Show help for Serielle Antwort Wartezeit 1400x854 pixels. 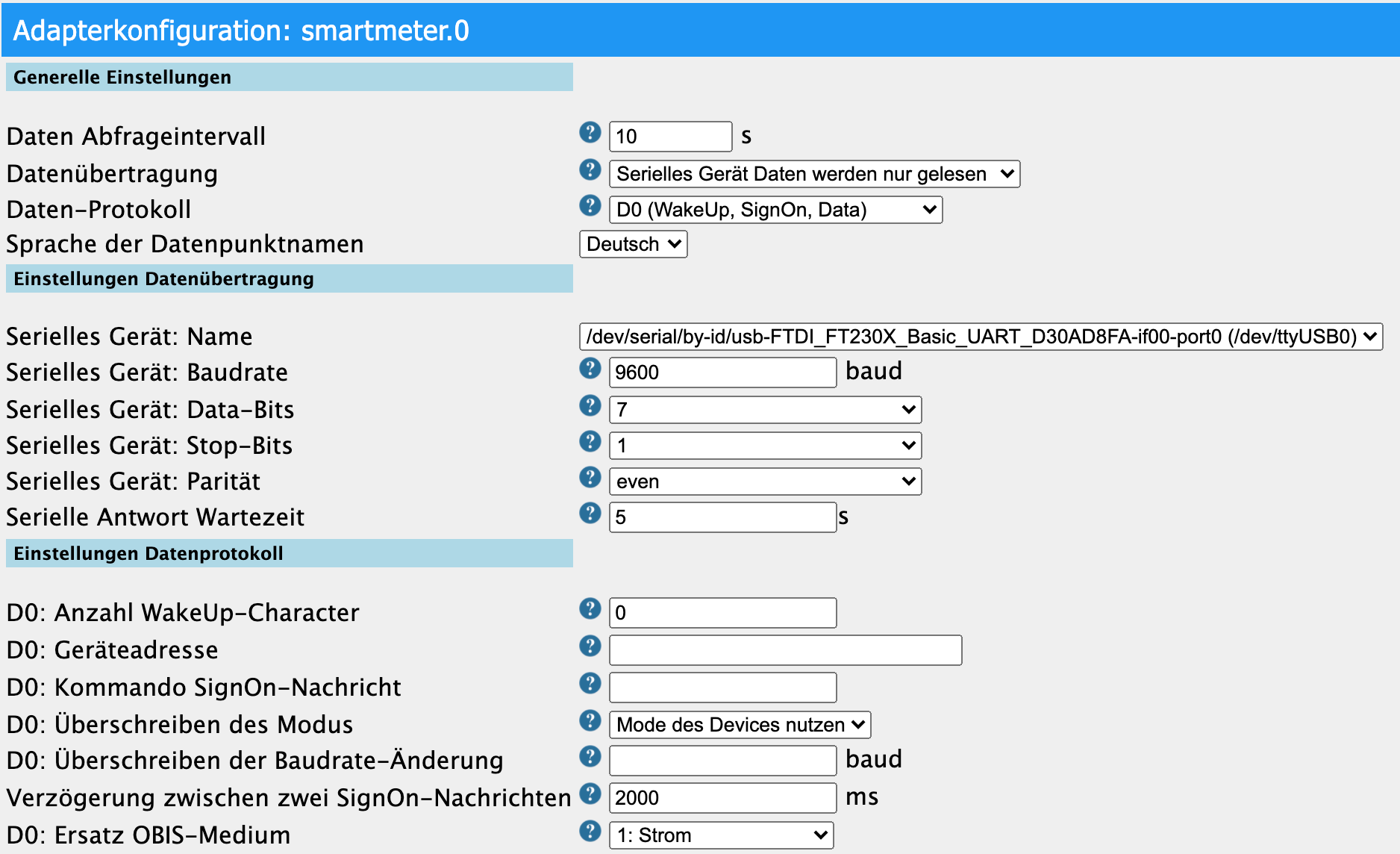[590, 513]
